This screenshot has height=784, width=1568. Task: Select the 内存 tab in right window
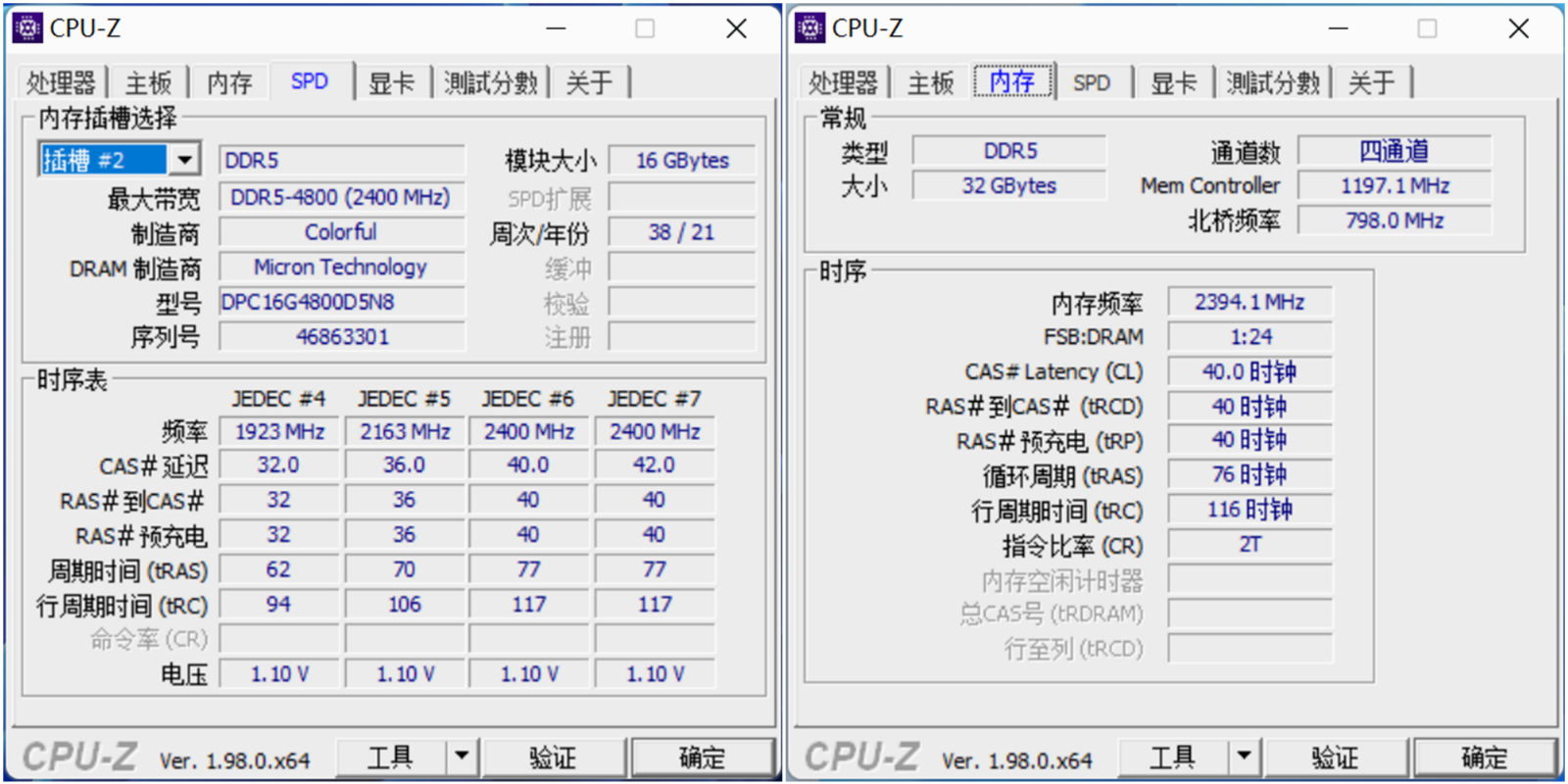coord(1012,81)
